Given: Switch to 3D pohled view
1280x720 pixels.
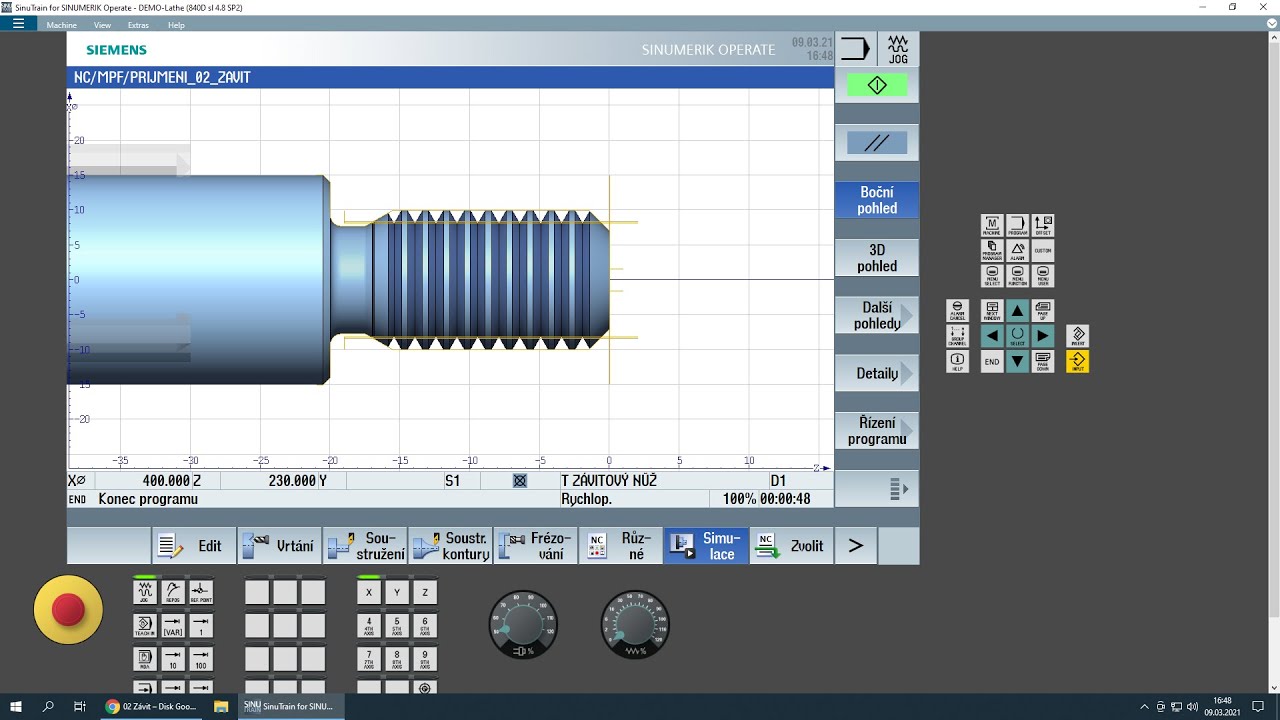Looking at the screenshot, I should tap(877, 258).
